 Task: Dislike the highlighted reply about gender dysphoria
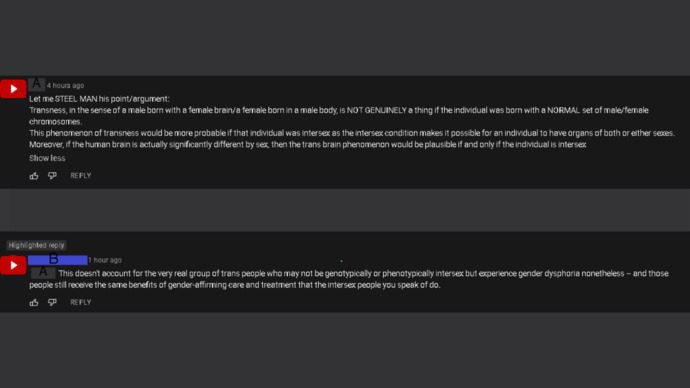52,303
